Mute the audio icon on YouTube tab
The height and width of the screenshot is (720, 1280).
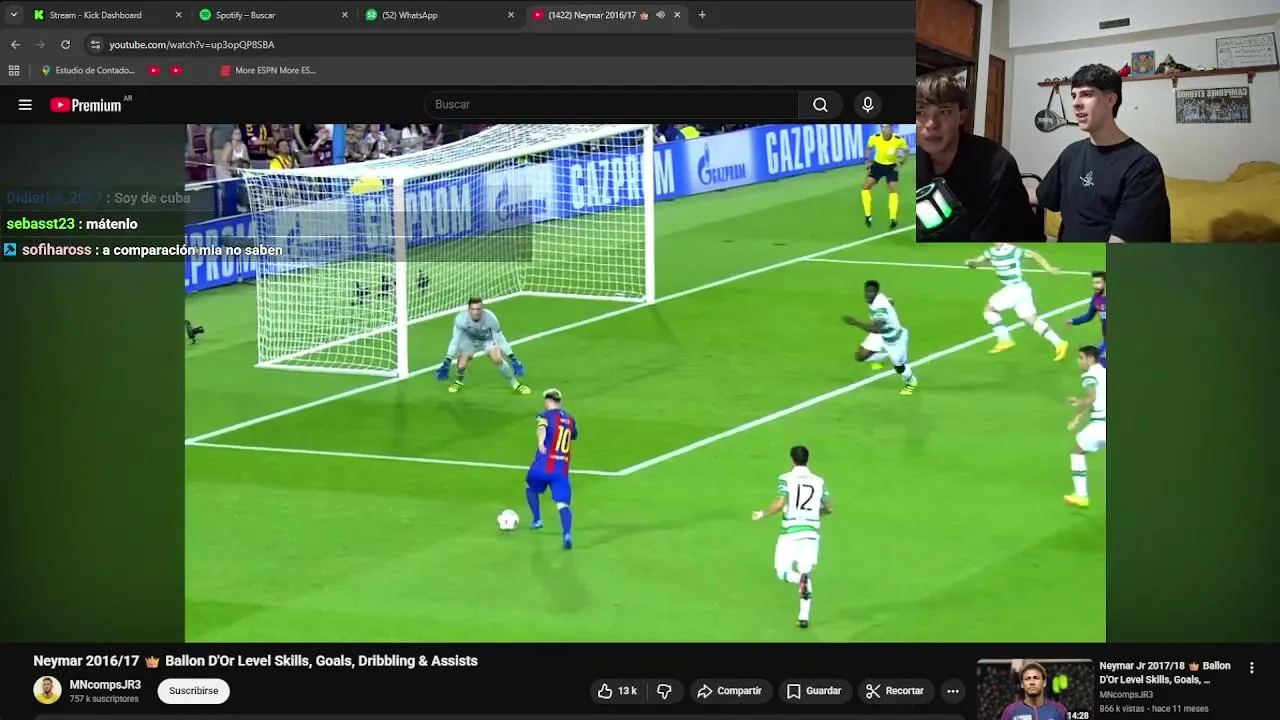click(x=660, y=15)
